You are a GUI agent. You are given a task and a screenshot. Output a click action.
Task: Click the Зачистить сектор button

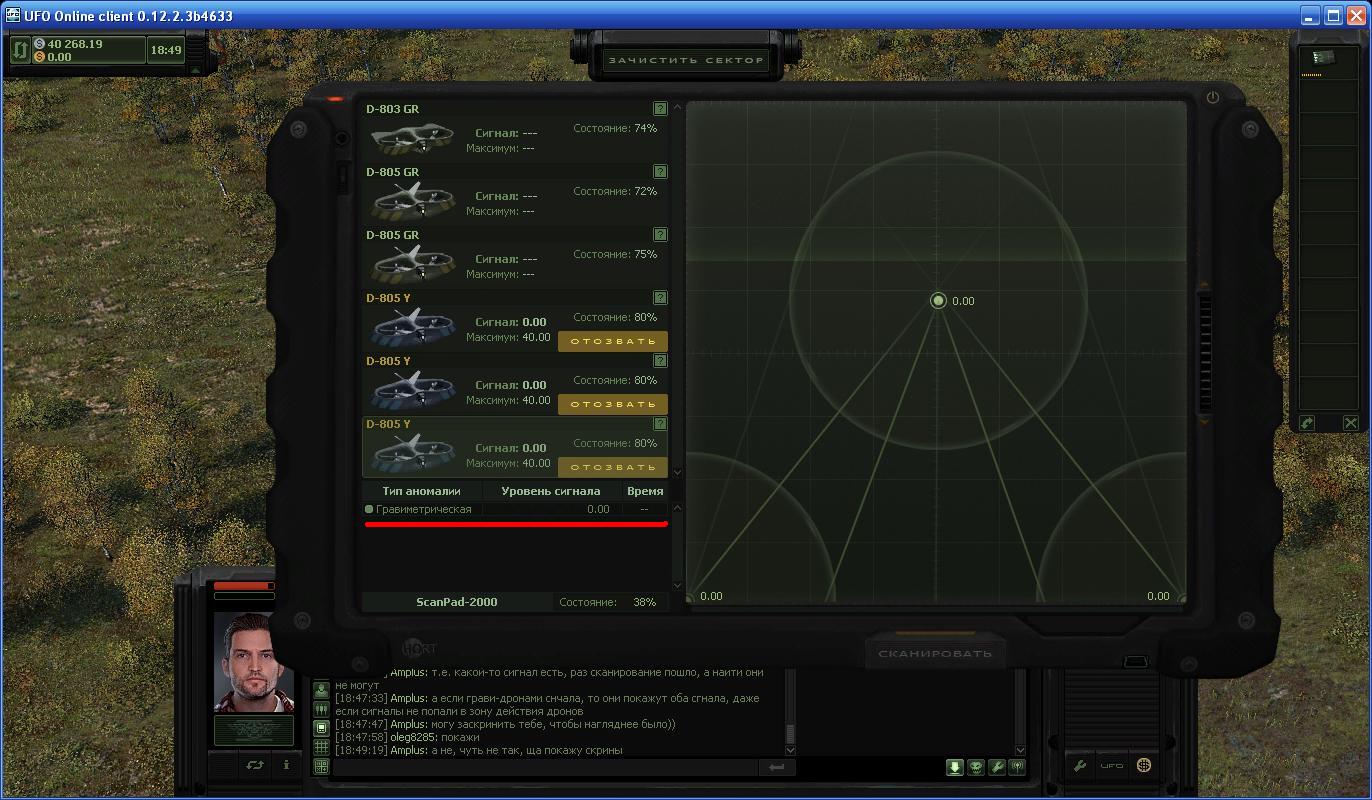point(686,60)
